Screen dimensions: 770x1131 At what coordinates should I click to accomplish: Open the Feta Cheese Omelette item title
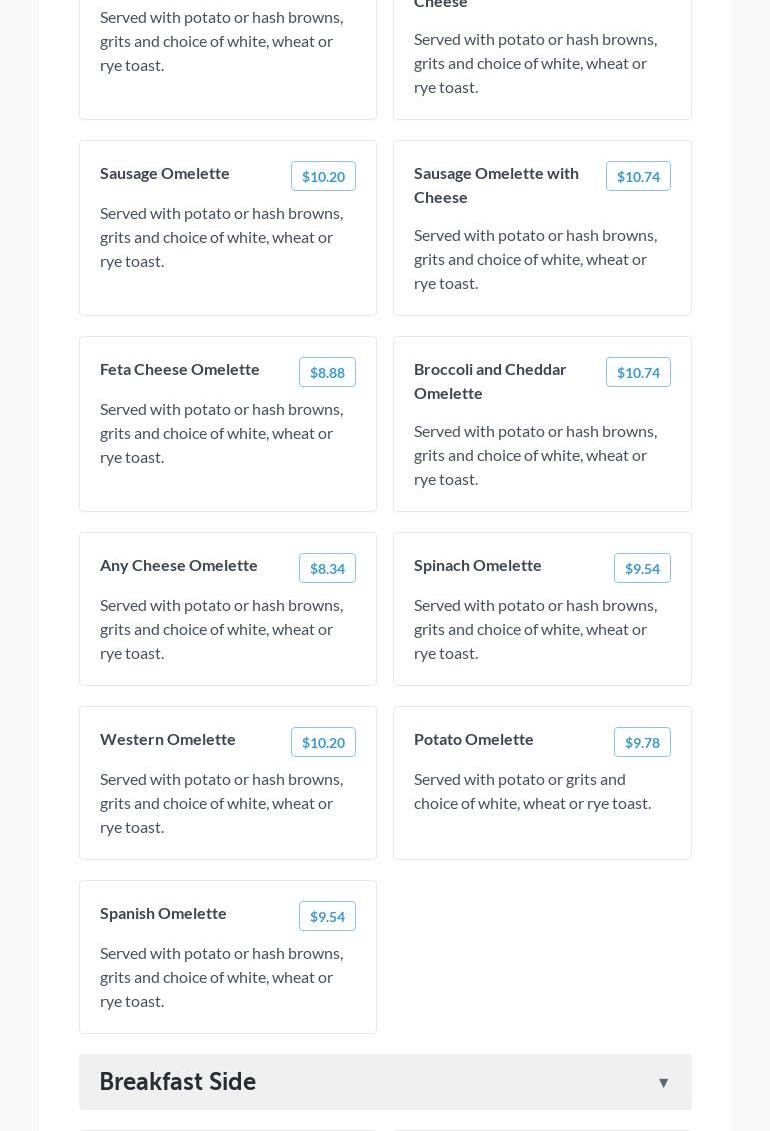[180, 369]
